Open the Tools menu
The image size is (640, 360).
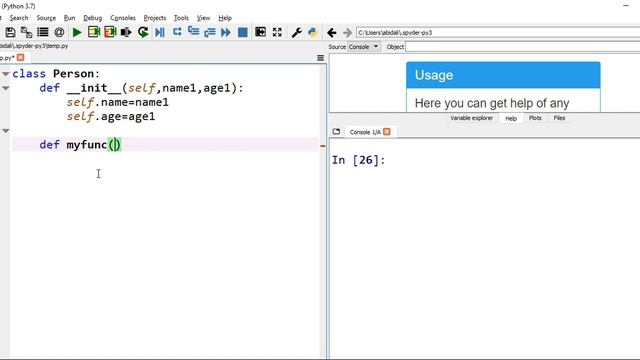point(181,18)
